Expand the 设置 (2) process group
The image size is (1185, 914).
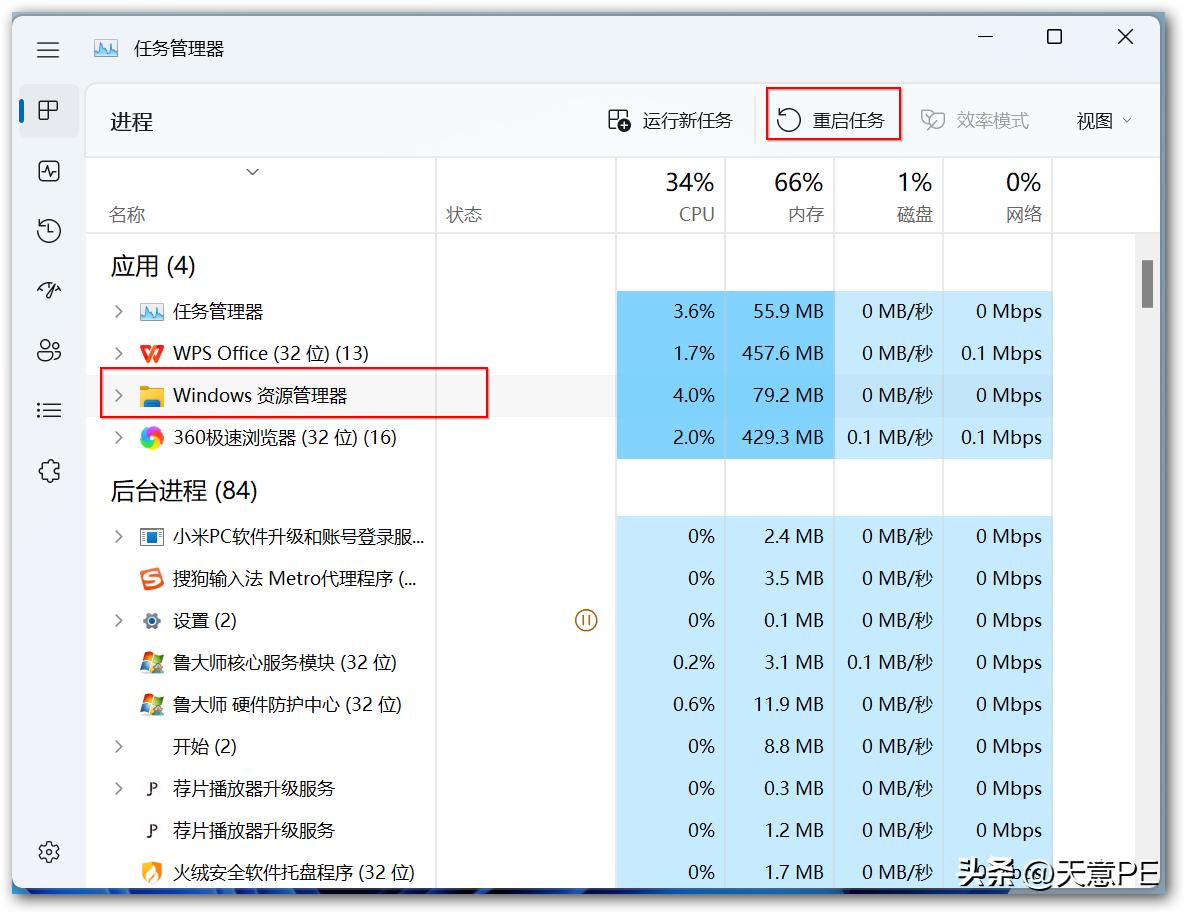coord(117,620)
